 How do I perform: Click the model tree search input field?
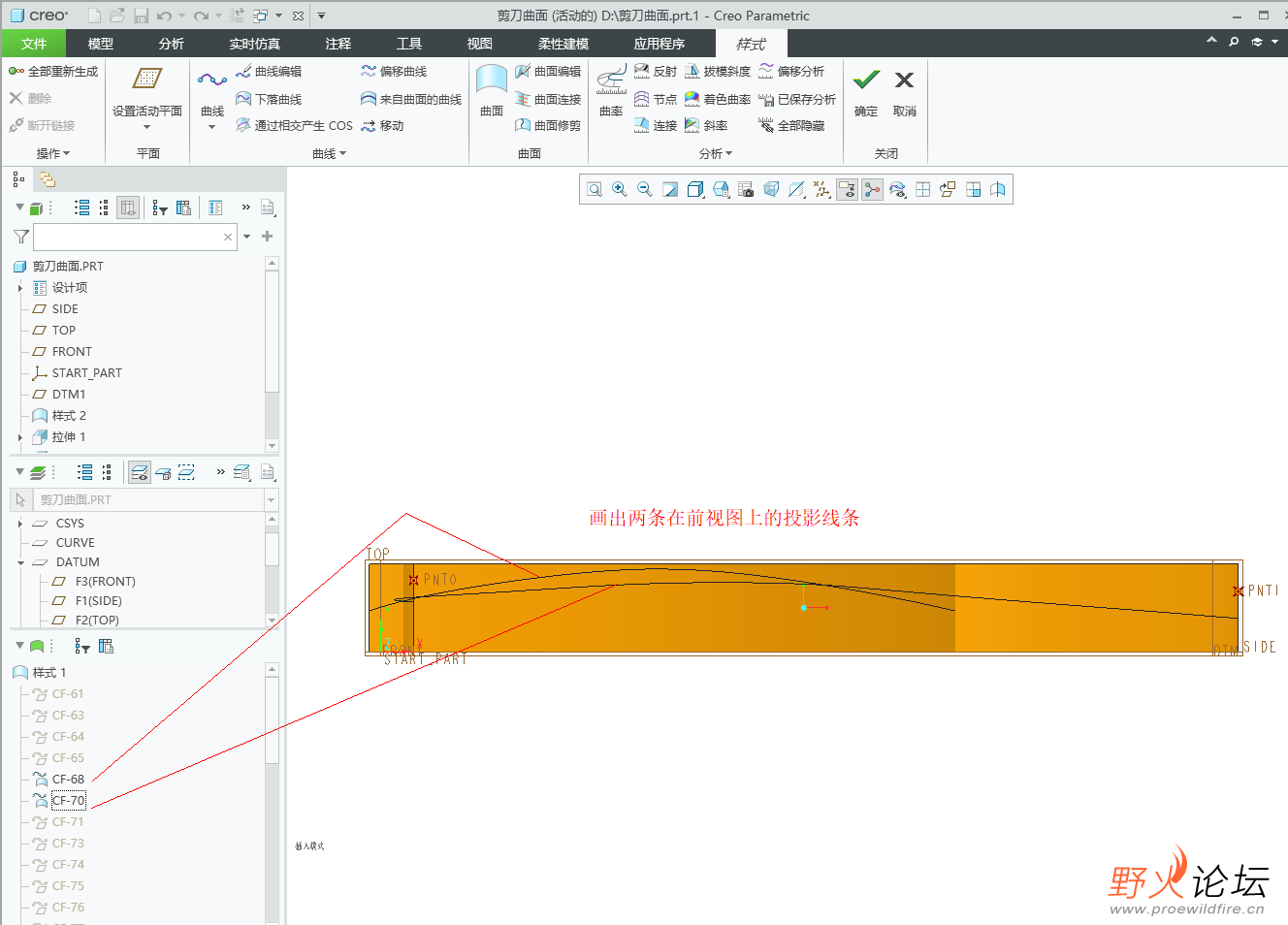[135, 237]
